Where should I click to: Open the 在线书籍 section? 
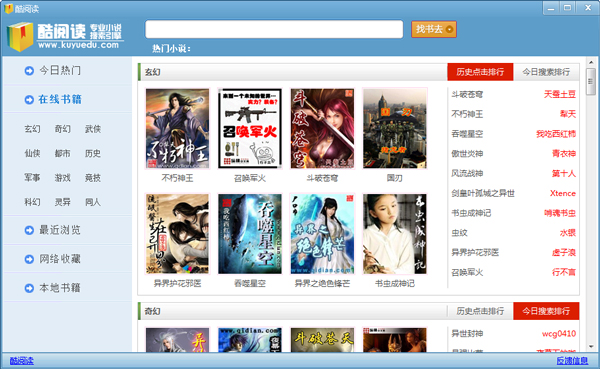coord(60,100)
